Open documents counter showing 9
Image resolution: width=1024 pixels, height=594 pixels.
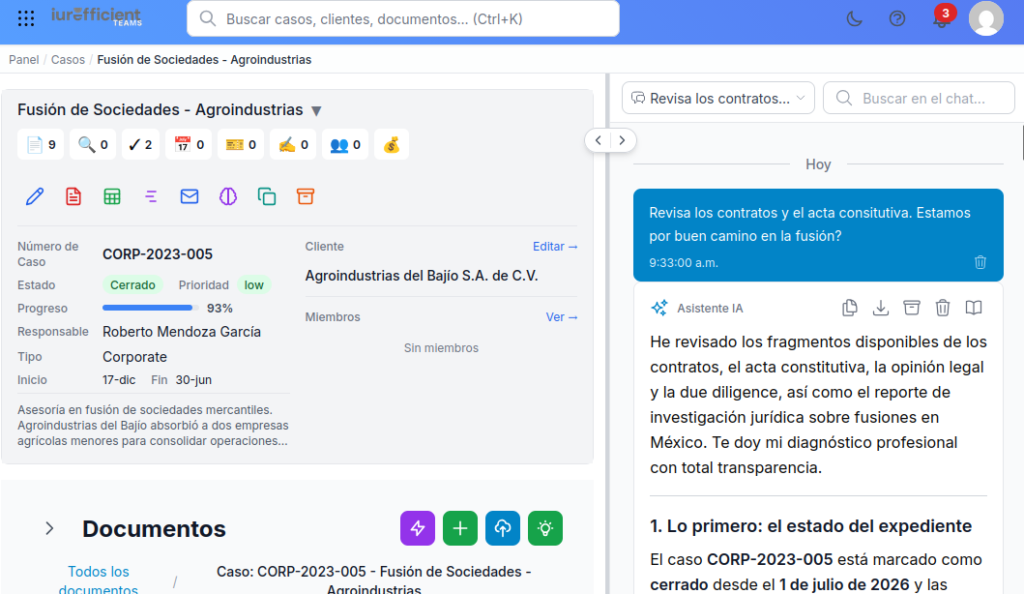[x=40, y=144]
